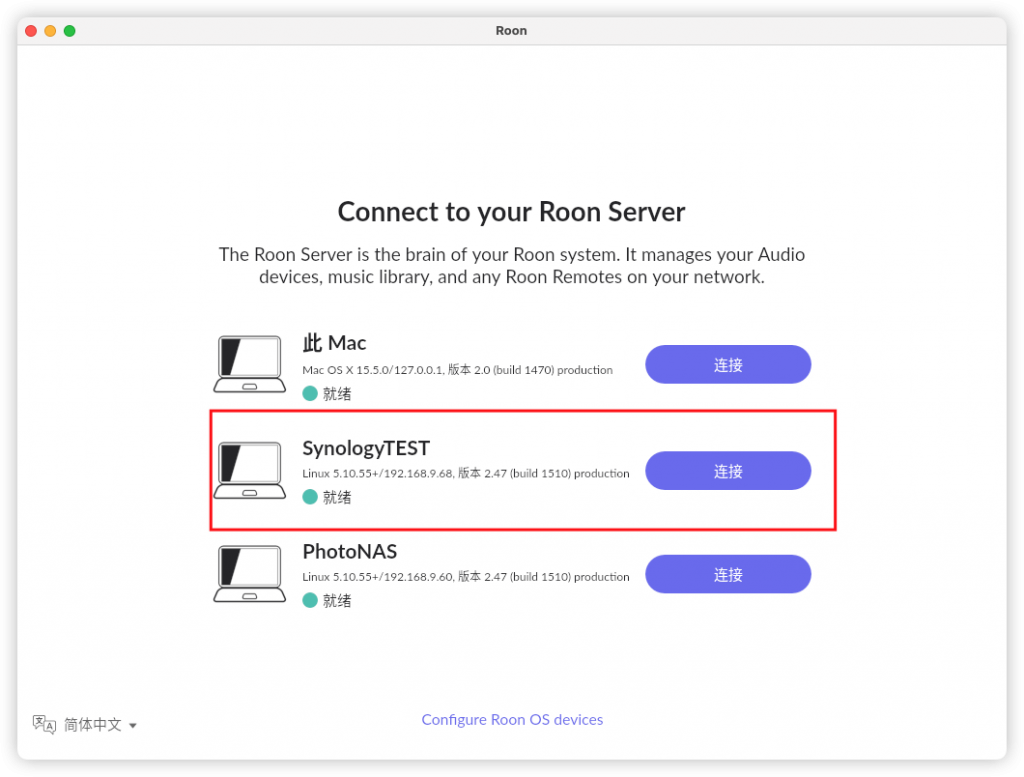1024x777 pixels.
Task: Select the SynologyTEST server name
Action: (366, 448)
